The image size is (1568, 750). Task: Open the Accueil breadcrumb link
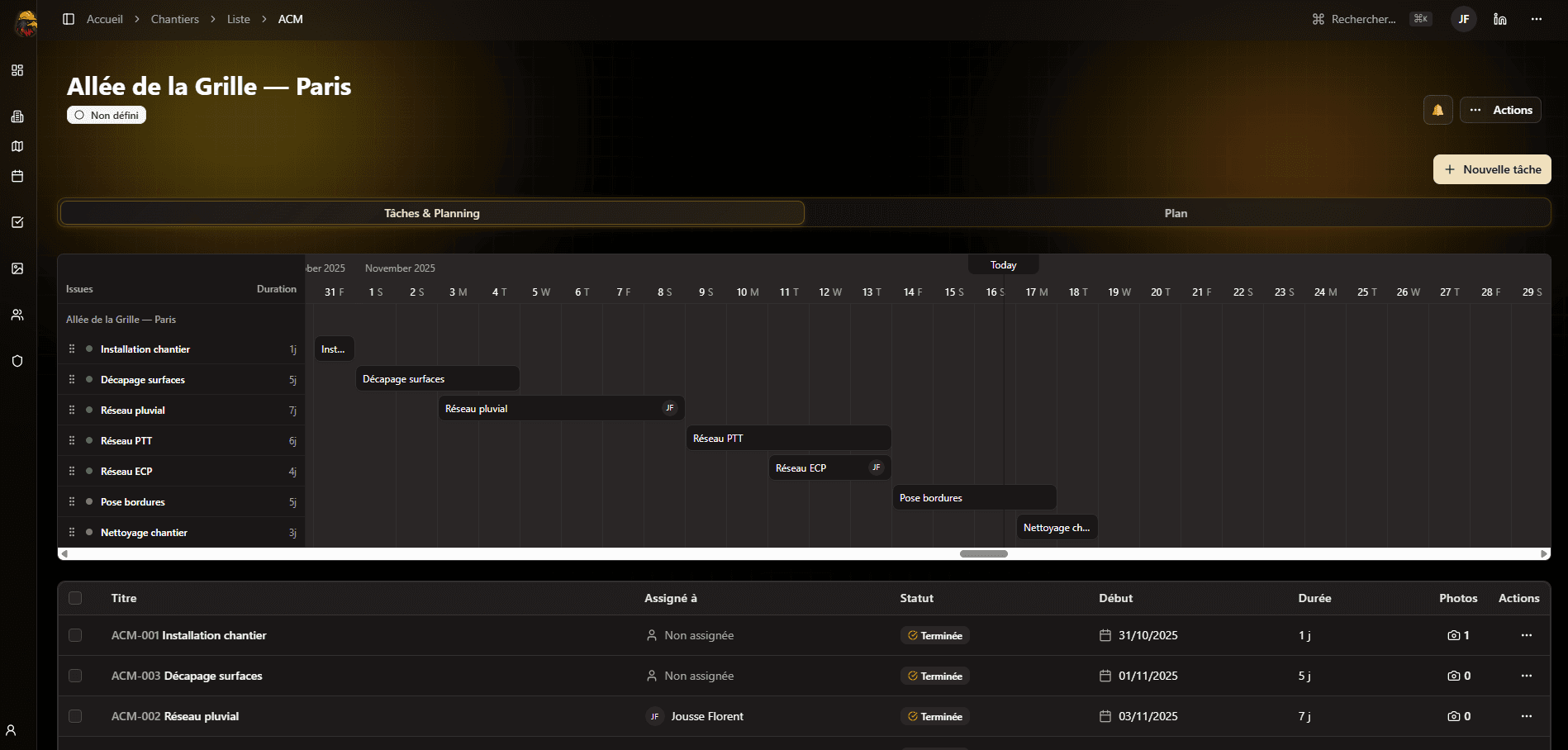point(104,18)
